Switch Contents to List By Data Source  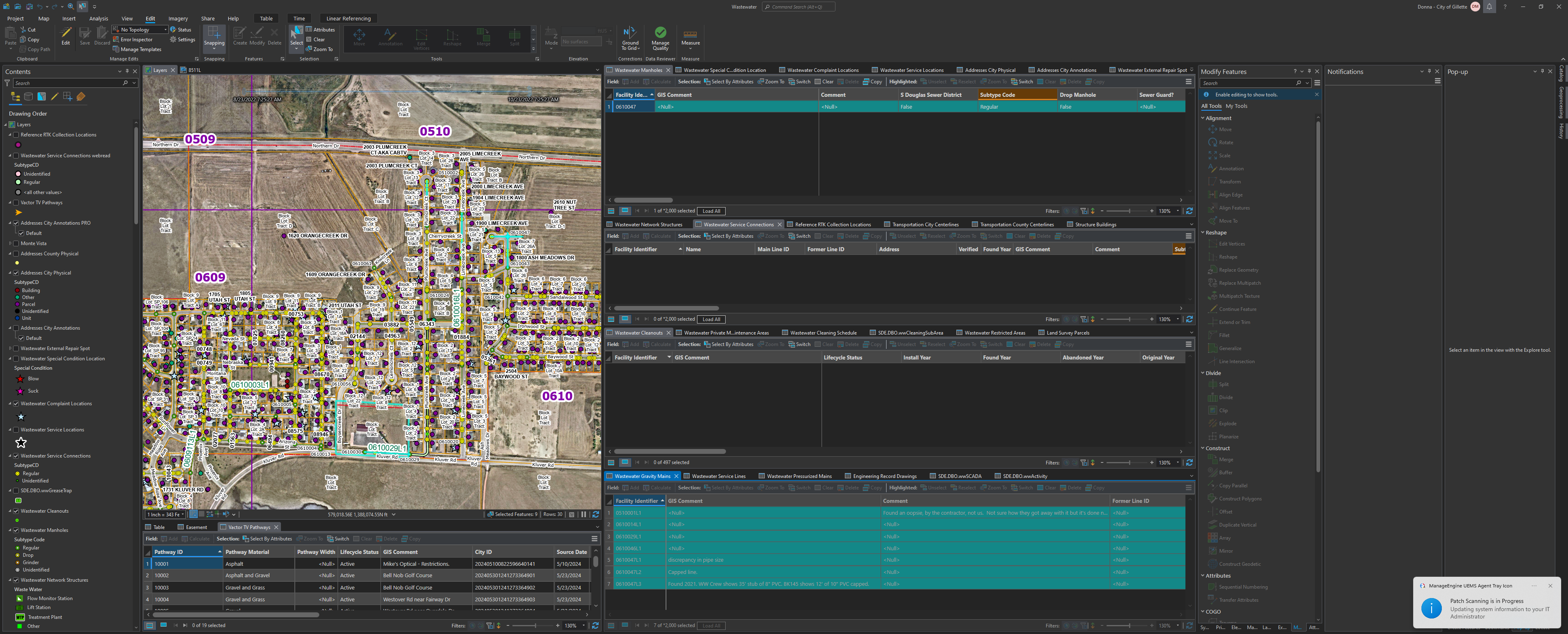[x=28, y=97]
